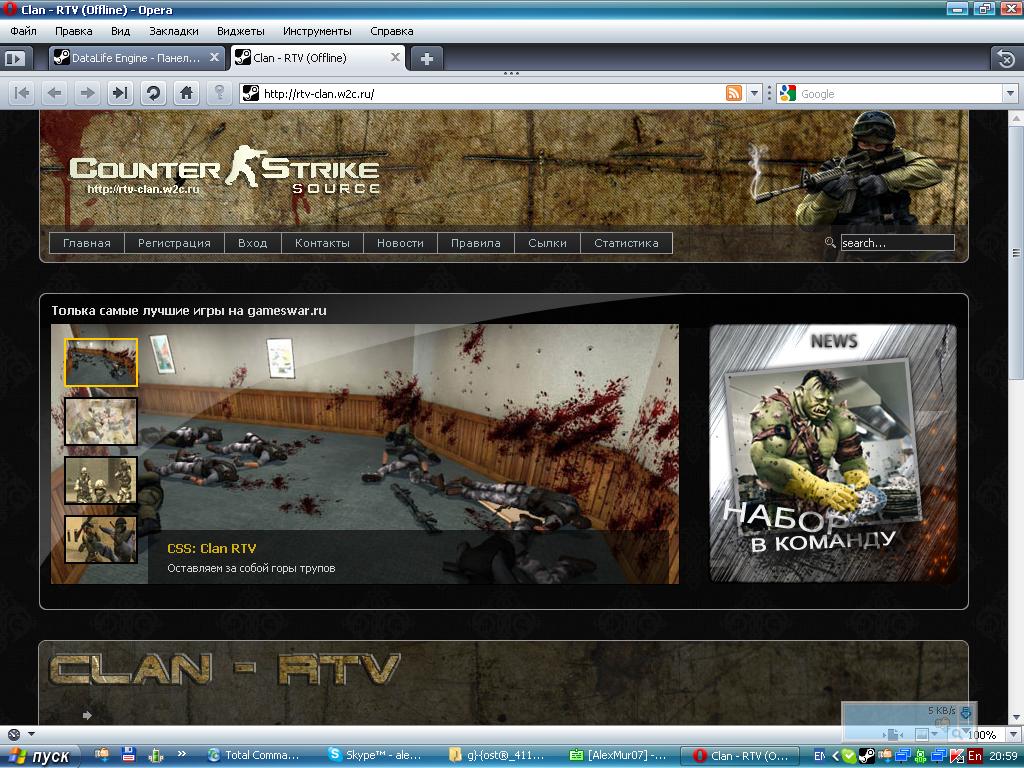Click the Вход login link
1024x768 pixels.
[x=253, y=243]
